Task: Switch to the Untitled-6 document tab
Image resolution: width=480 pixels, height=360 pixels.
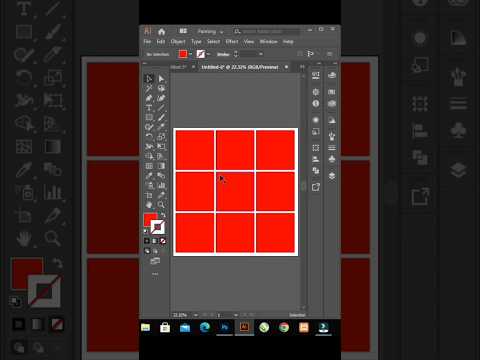Action: point(240,67)
